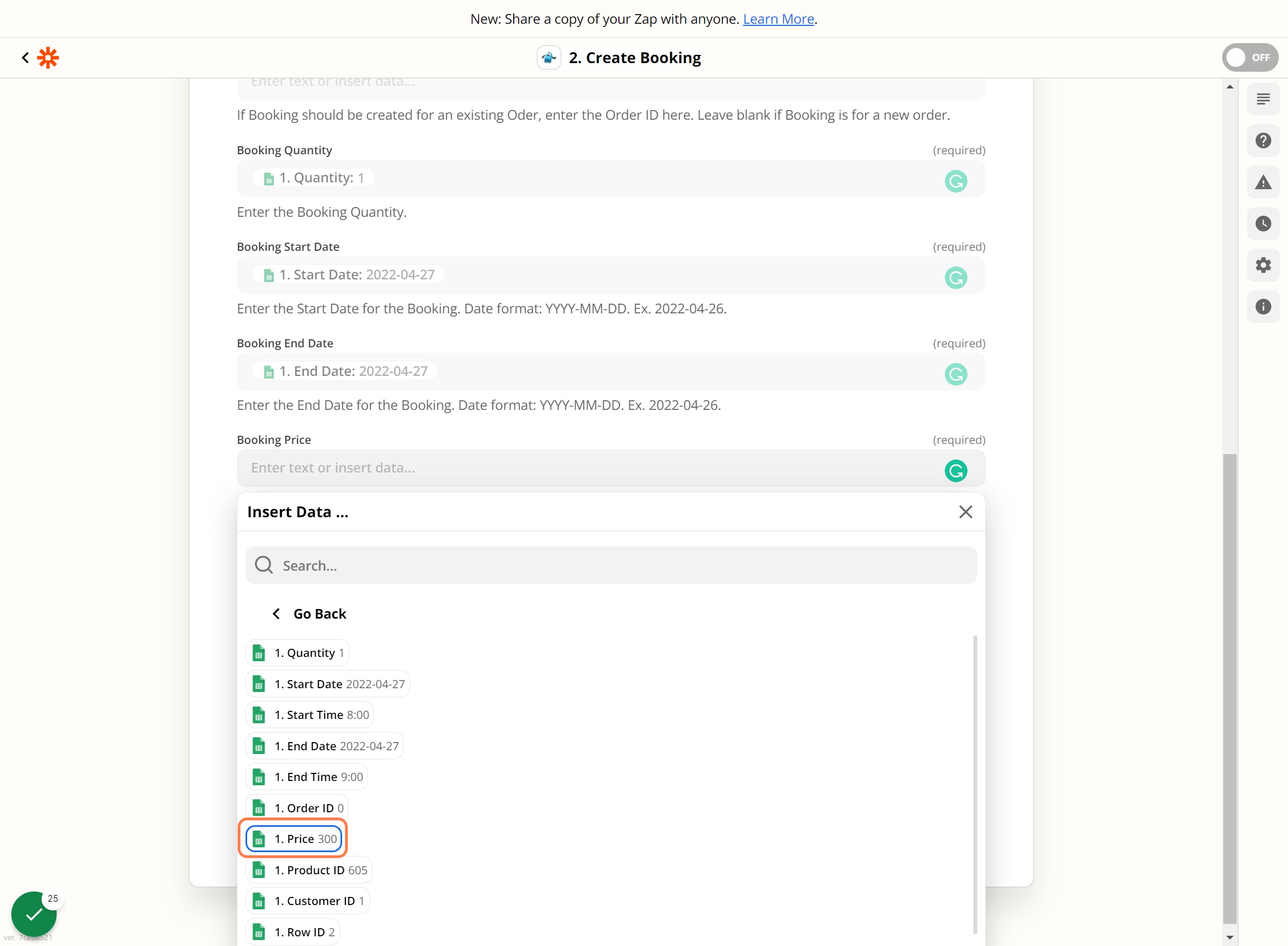The width and height of the screenshot is (1288, 946).
Task: Click Start Date pill in Booking Start Date field
Action: point(349,275)
